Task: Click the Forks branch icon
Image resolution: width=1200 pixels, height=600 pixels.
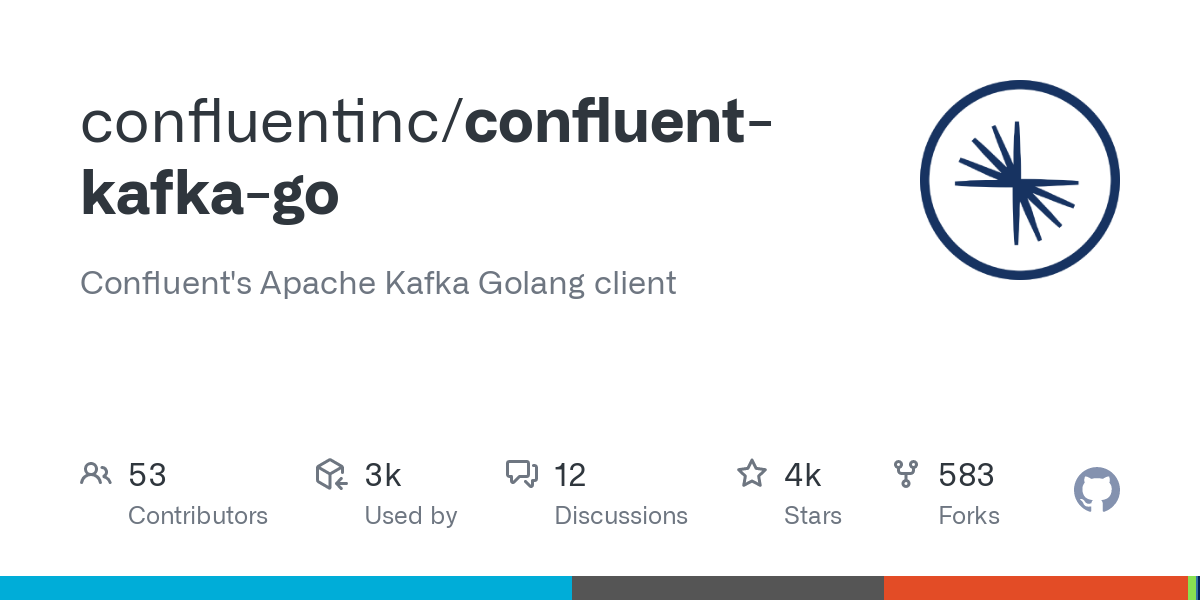Action: coord(906,474)
